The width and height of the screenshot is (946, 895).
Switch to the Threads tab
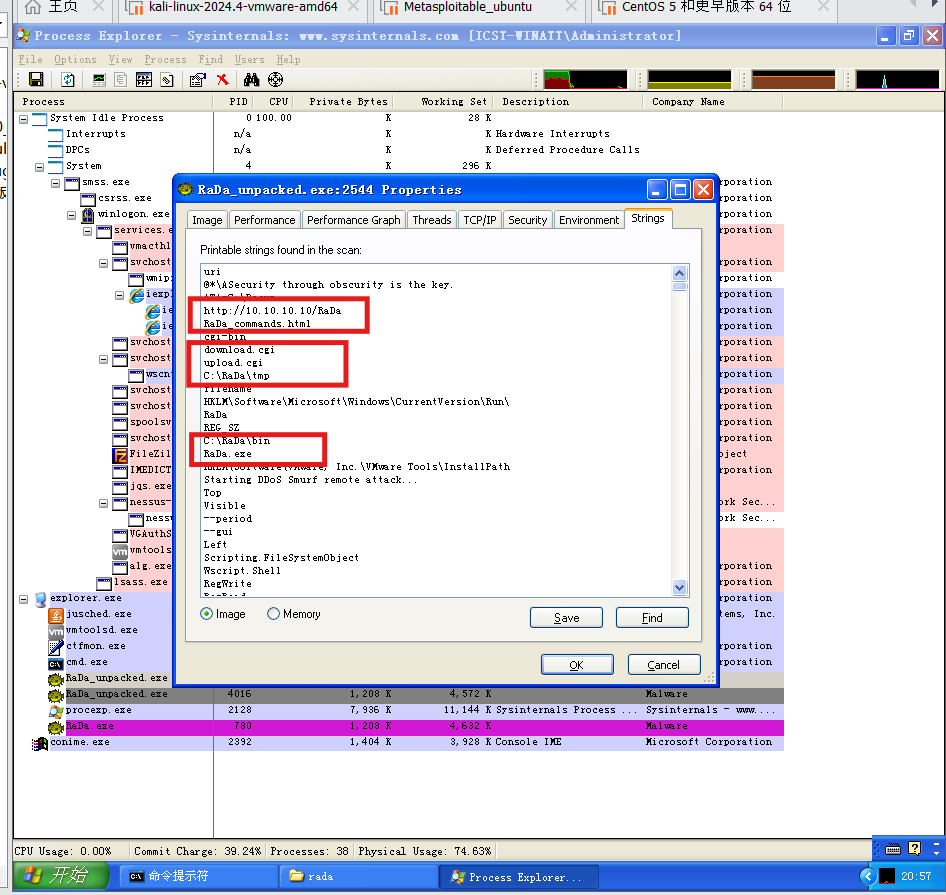[x=432, y=220]
